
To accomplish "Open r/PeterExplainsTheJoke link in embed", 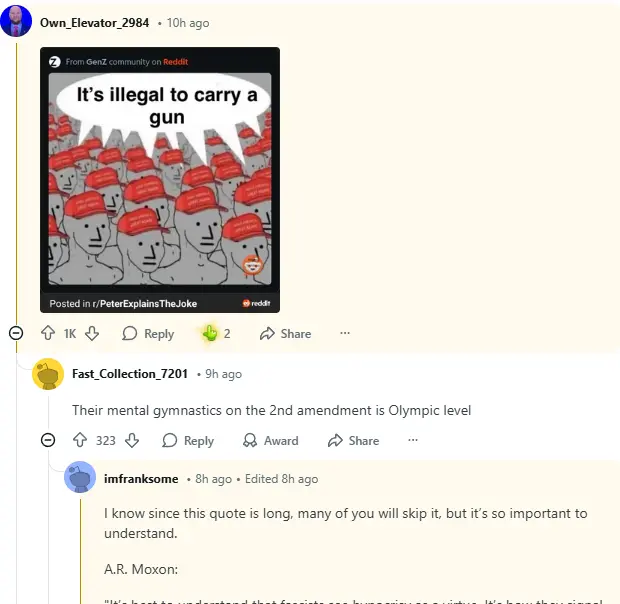I will tap(144, 304).
